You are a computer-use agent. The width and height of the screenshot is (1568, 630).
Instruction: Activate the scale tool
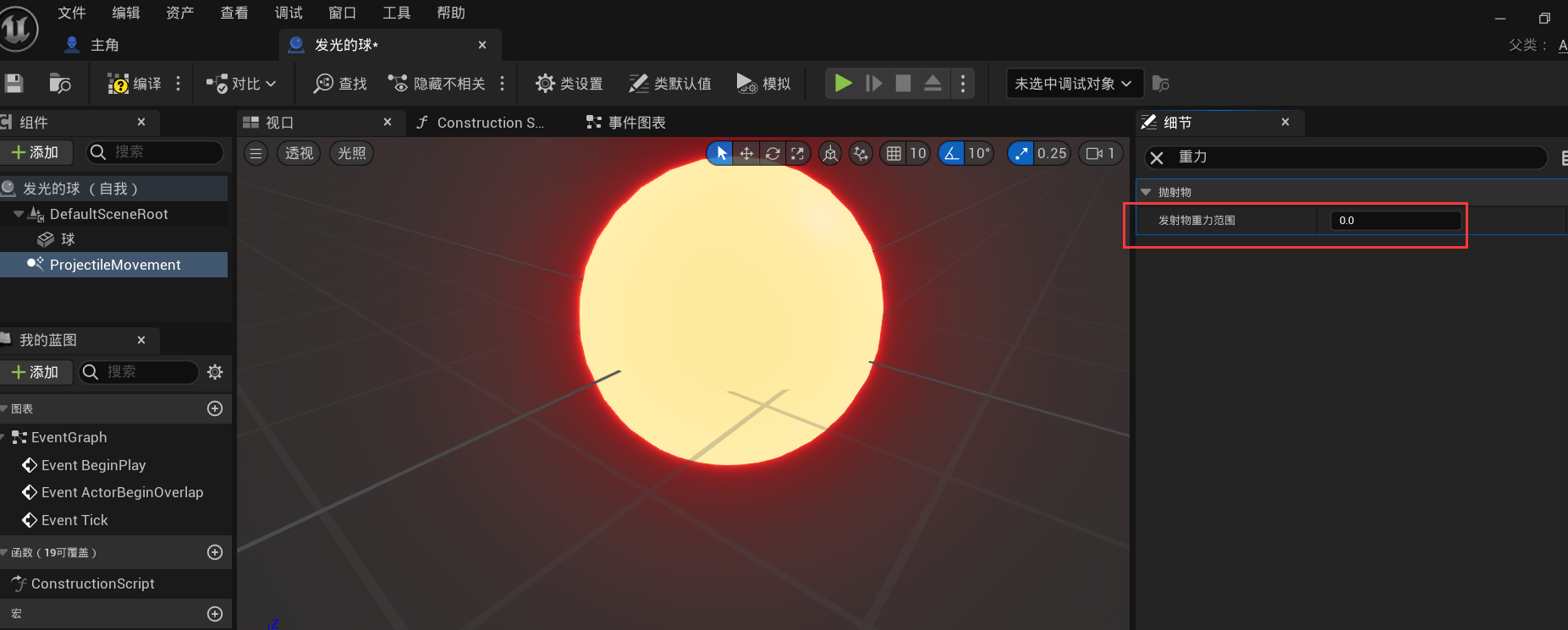[x=798, y=153]
